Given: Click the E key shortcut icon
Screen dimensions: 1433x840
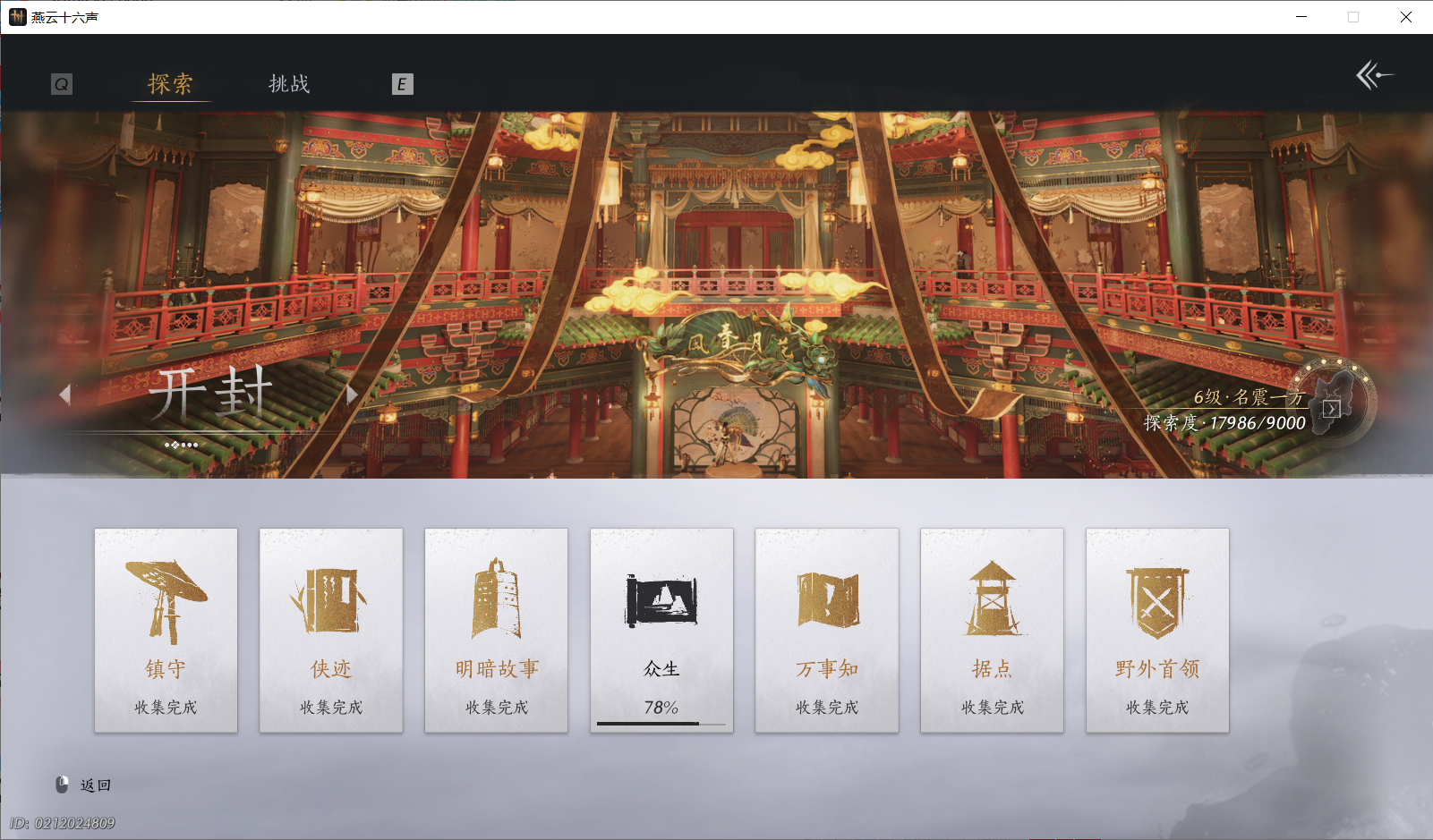Looking at the screenshot, I should click(x=402, y=83).
